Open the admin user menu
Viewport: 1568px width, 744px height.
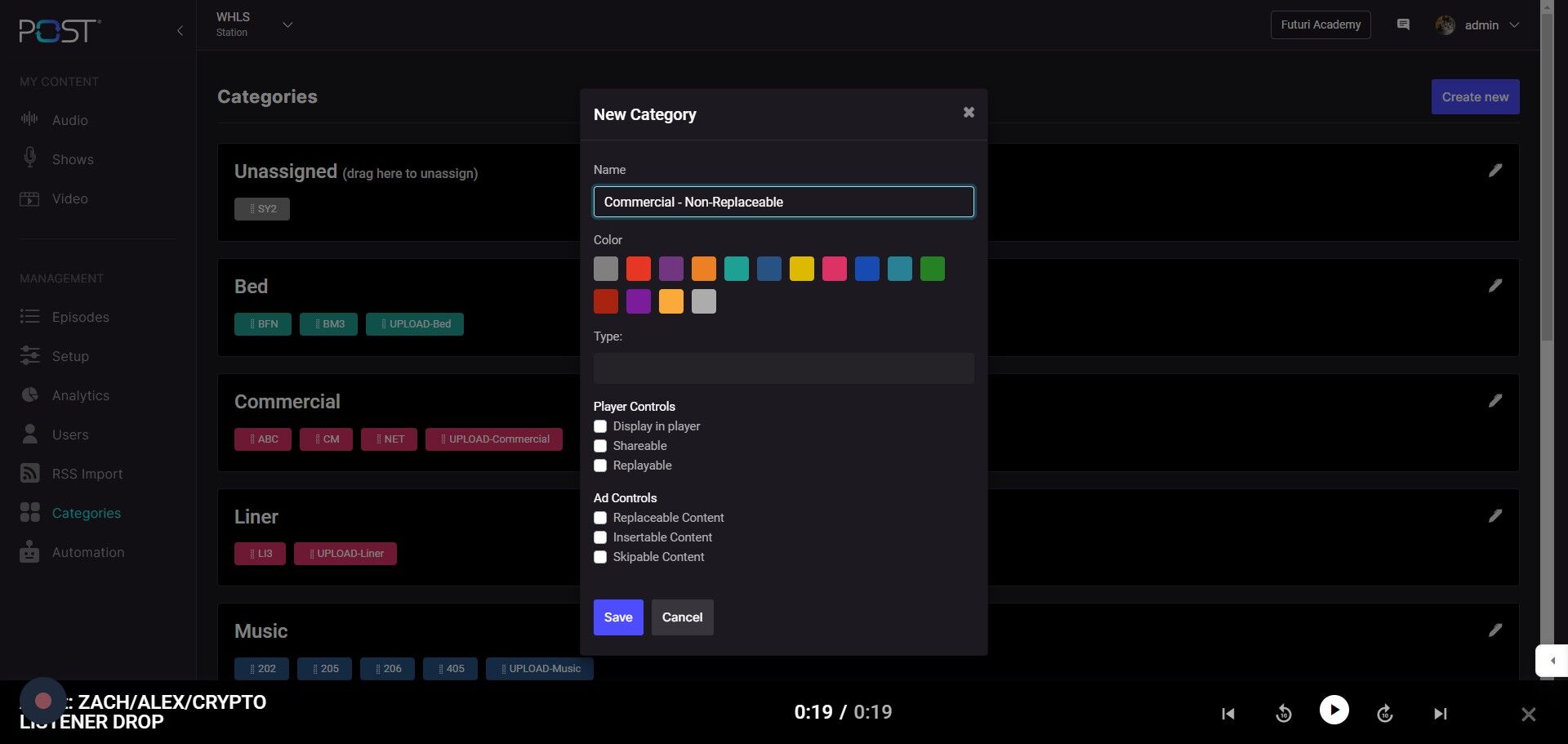(x=1478, y=25)
